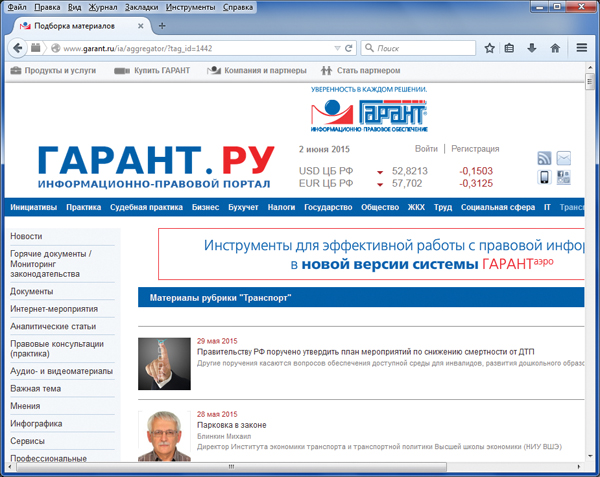The image size is (600, 477).
Task: Reload the page with the refresh icon
Action: 347,48
